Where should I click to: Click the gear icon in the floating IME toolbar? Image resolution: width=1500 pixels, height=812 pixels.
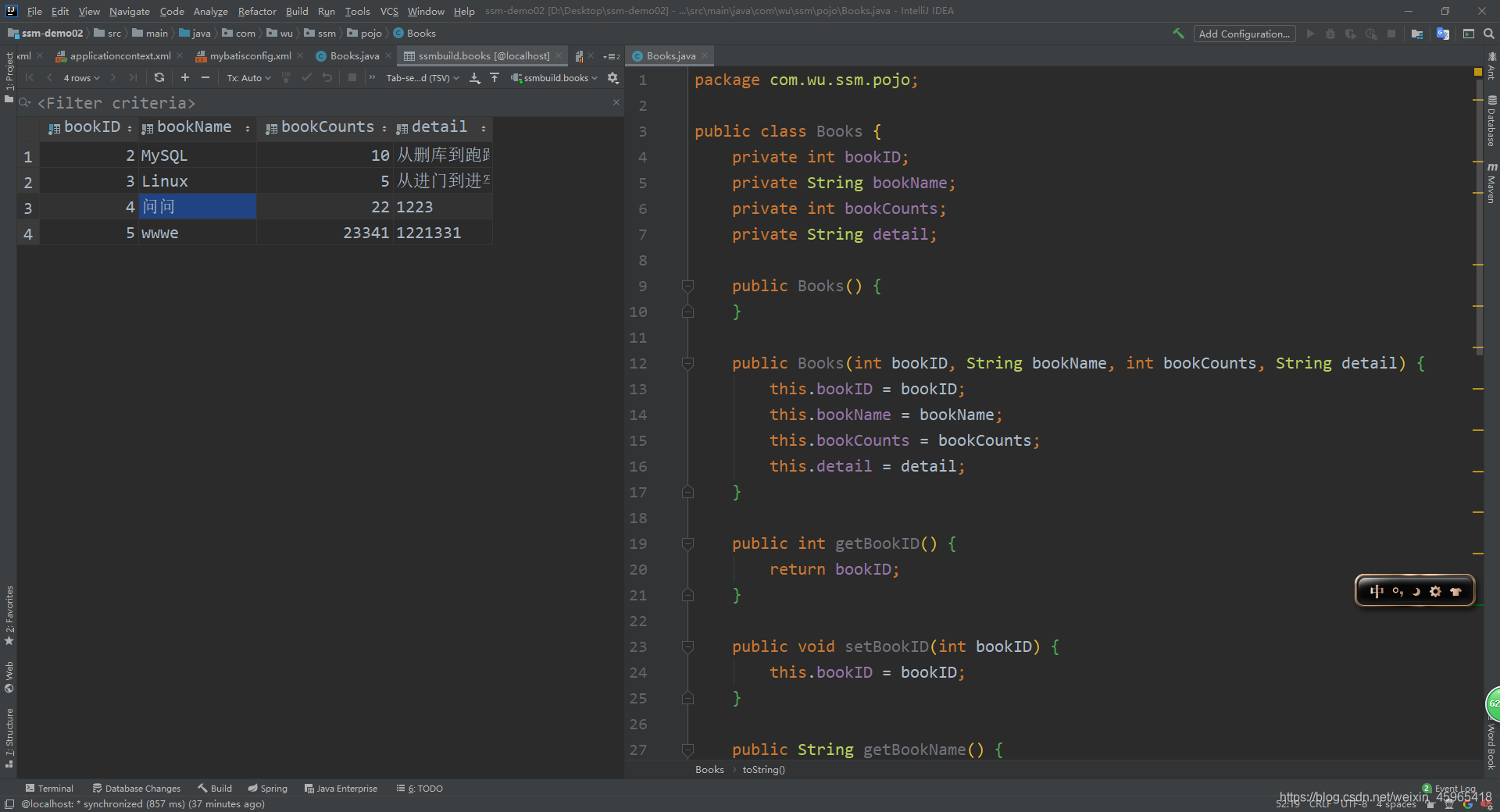click(1435, 591)
